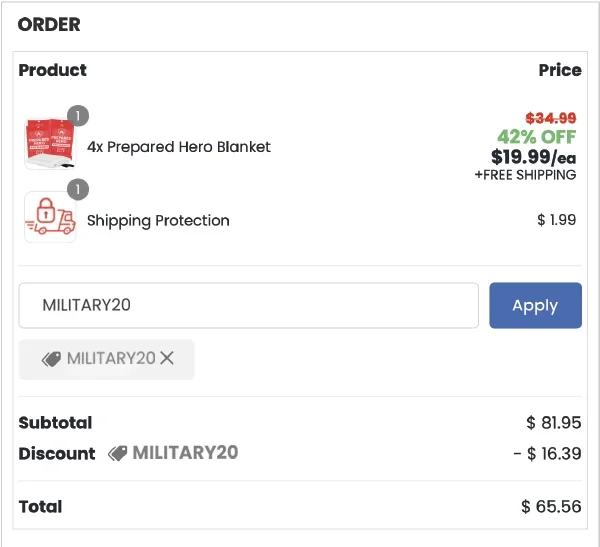Click the $ 1.99 shipping protection price
Image resolution: width=600 pixels, height=547 pixels.
click(x=556, y=220)
